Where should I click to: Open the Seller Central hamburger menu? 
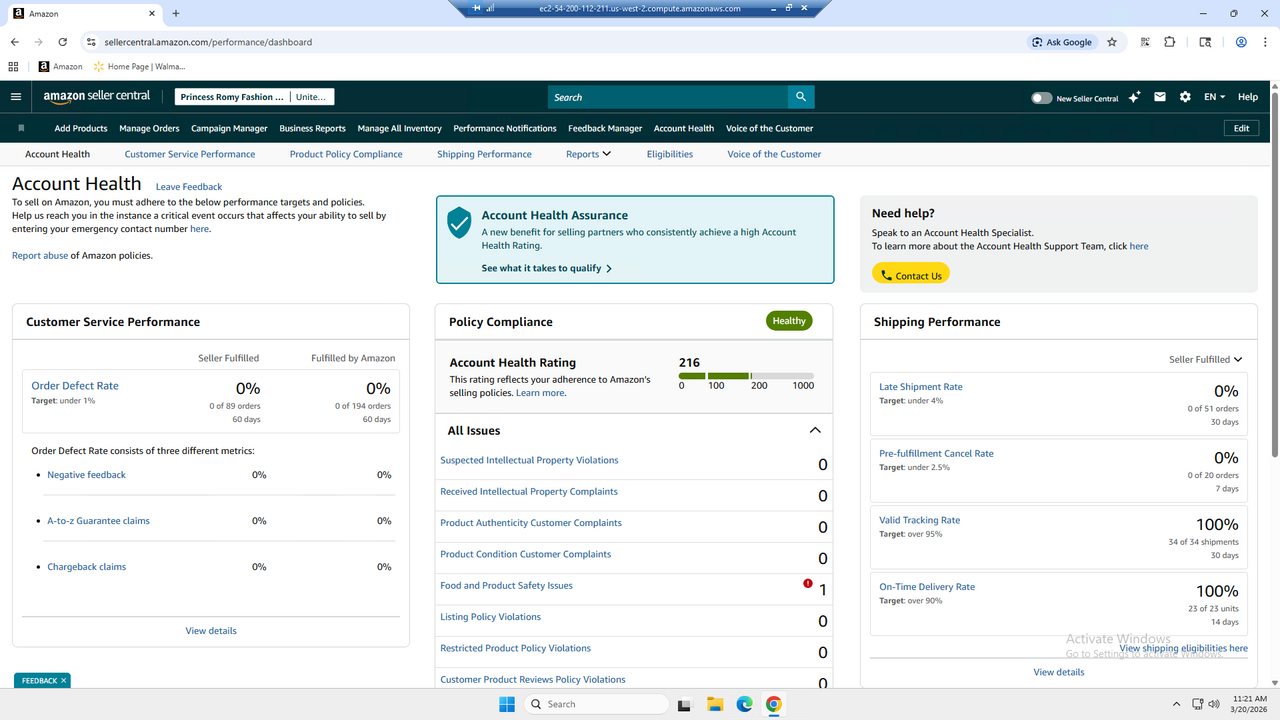click(x=16, y=97)
